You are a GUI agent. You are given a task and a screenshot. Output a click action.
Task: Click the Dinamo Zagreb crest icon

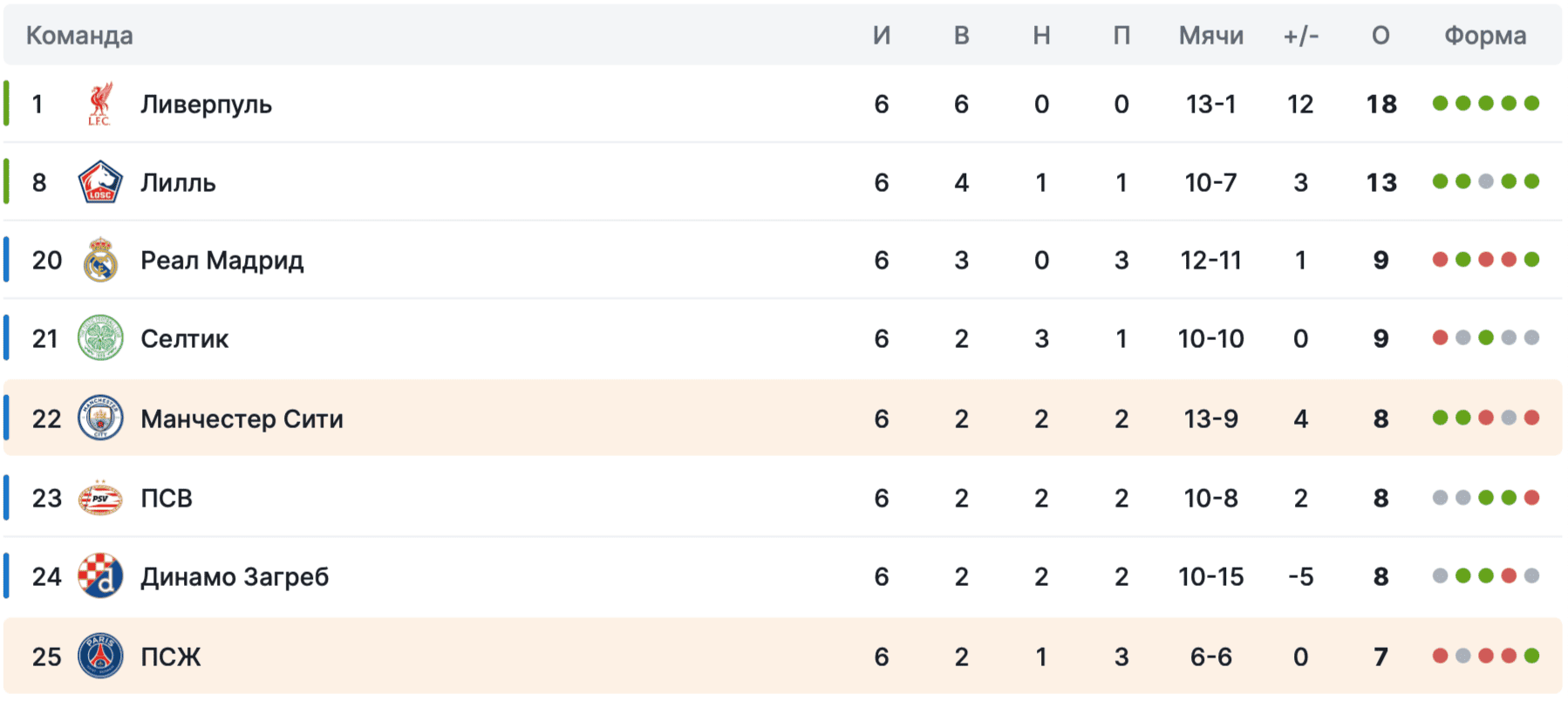[100, 576]
